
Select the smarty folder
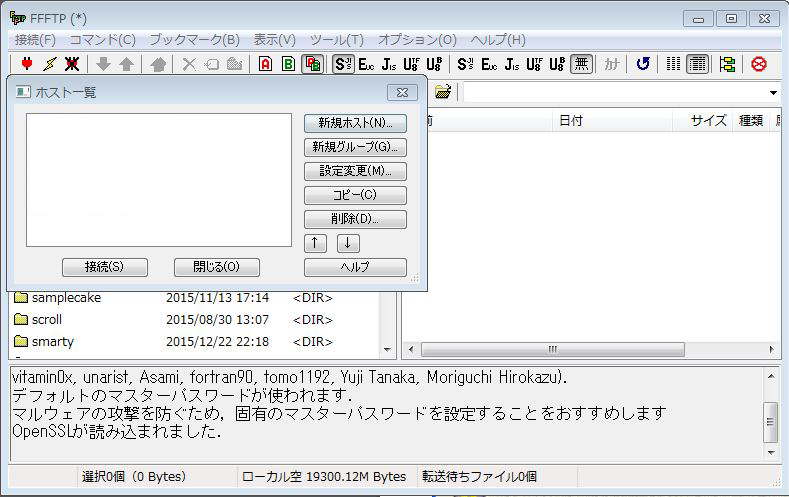pyautogui.click(x=53, y=342)
